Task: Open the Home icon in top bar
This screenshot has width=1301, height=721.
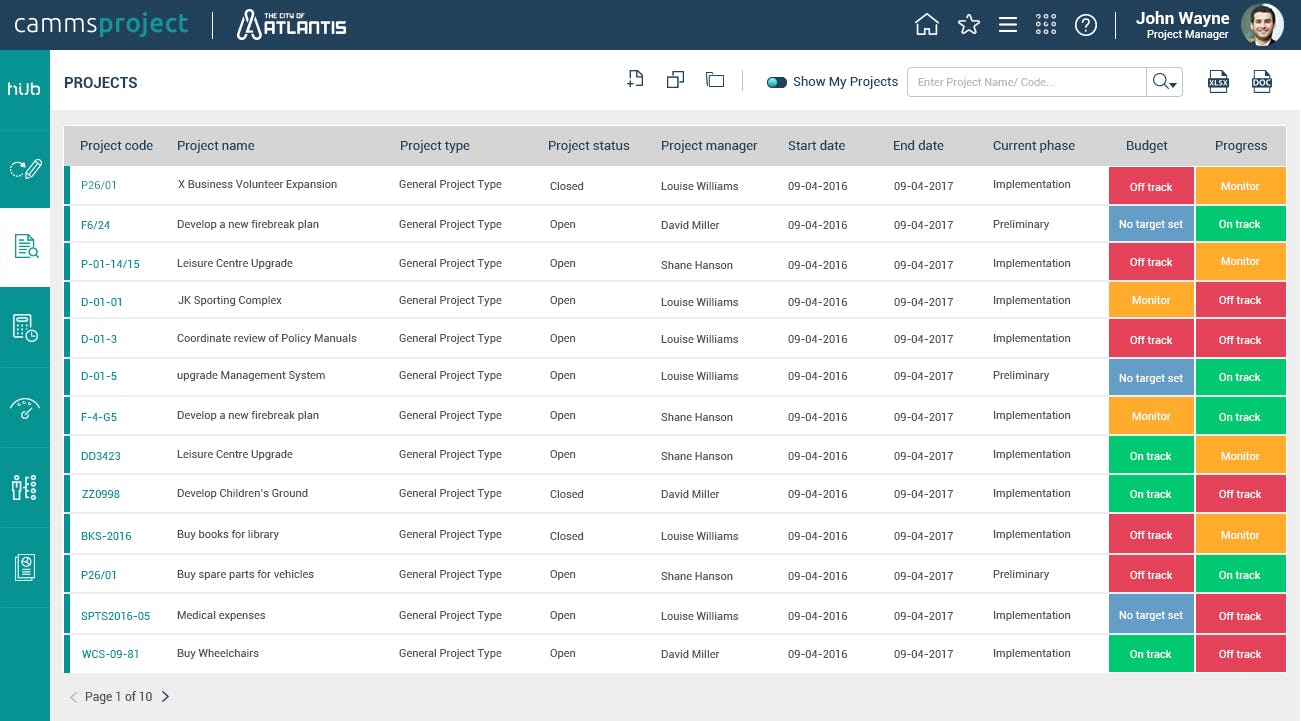Action: point(926,24)
